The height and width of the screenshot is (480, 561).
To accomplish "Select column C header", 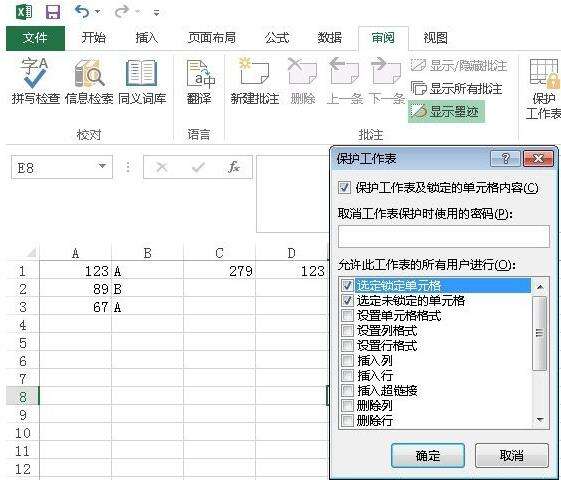I will click(x=219, y=253).
